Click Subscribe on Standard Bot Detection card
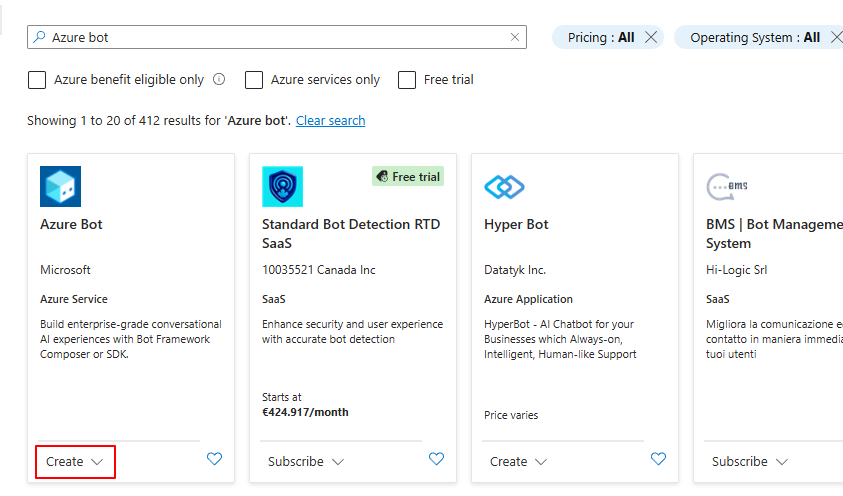The height and width of the screenshot is (496, 843). [x=296, y=462]
